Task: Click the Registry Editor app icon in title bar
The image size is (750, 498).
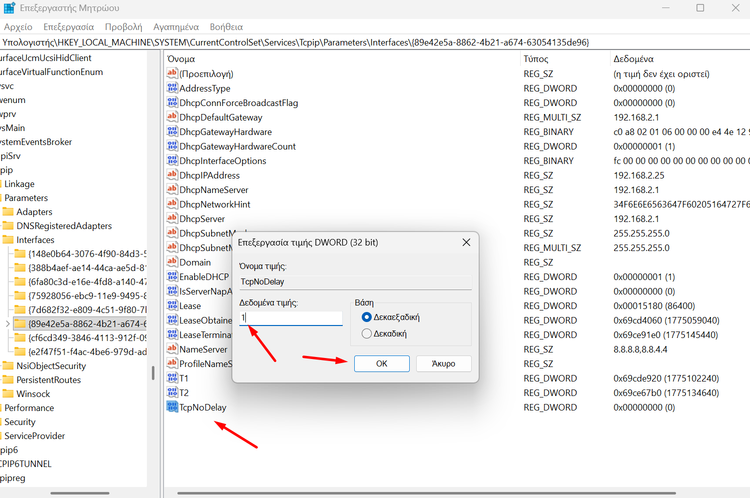Action: click(x=10, y=9)
